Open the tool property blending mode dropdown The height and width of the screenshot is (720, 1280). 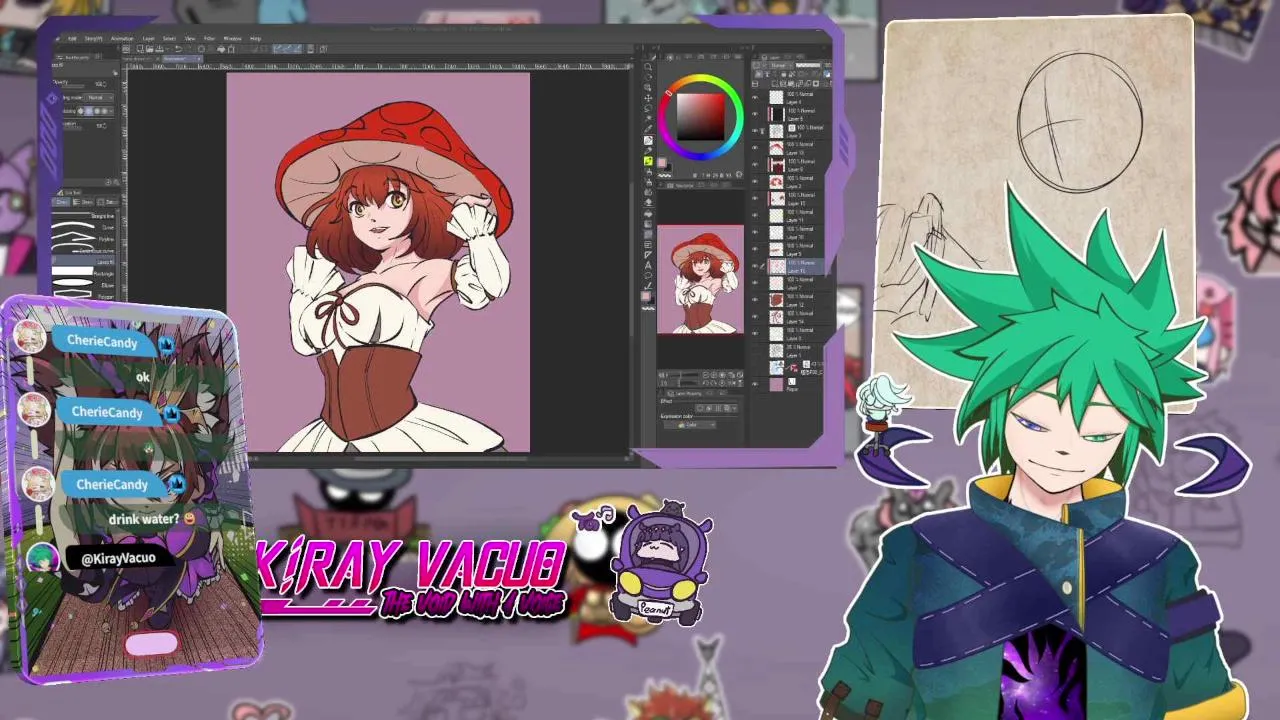point(100,97)
